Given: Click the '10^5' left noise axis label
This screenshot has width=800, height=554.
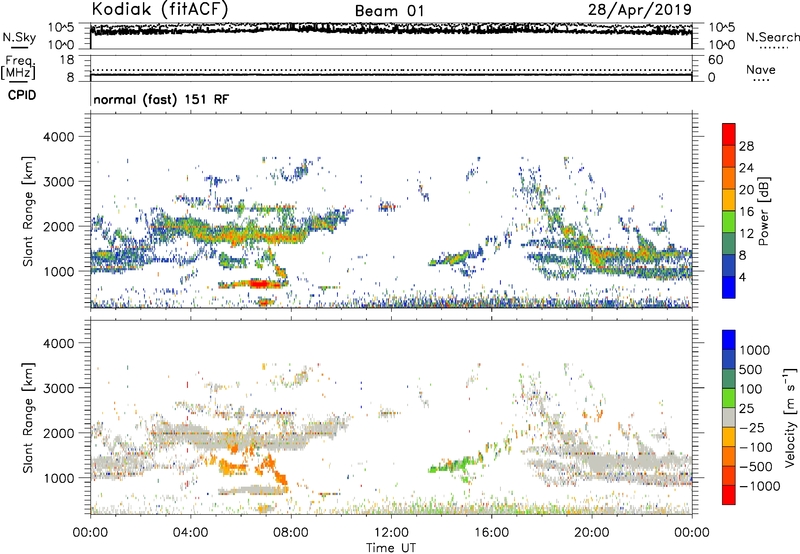Looking at the screenshot, I should pyautogui.click(x=61, y=27).
